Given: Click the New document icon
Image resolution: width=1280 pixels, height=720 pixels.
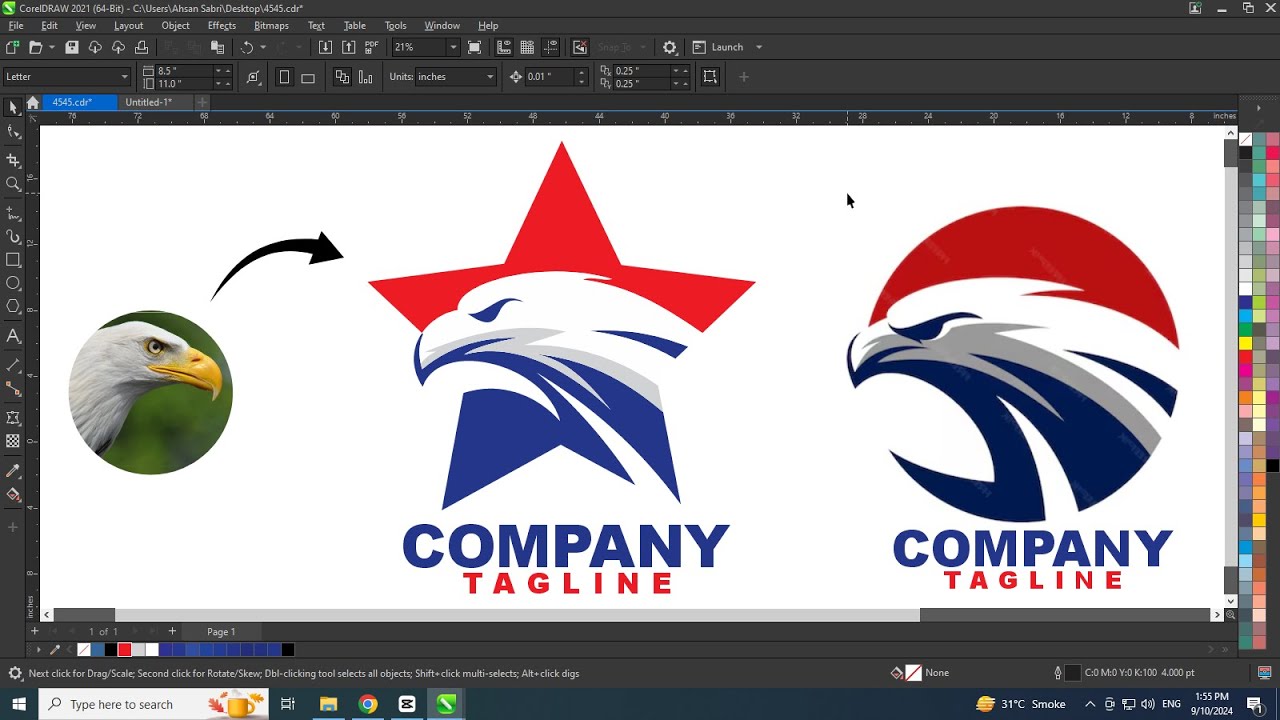Looking at the screenshot, I should point(12,47).
